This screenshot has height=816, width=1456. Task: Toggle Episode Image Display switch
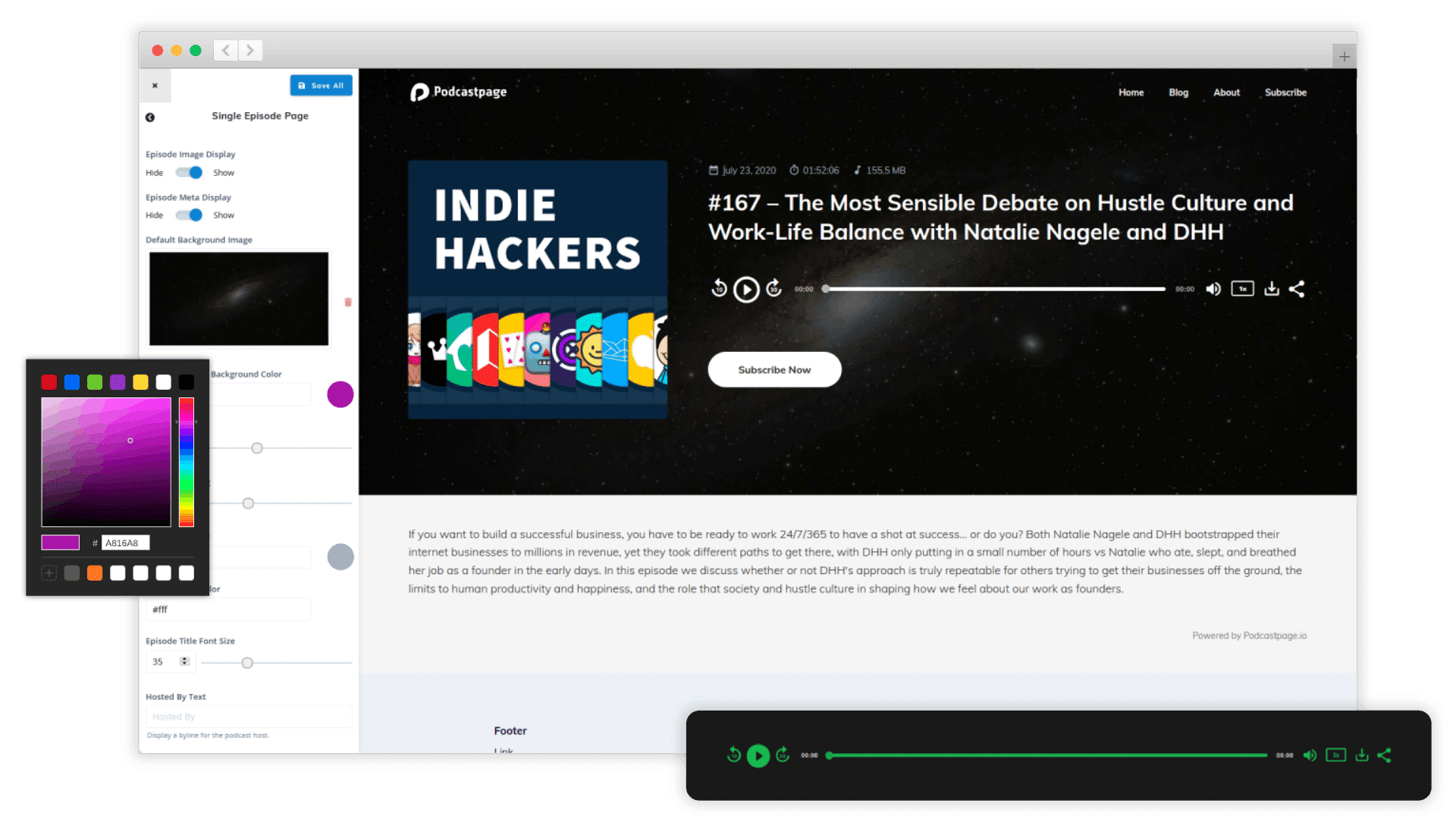coord(189,173)
